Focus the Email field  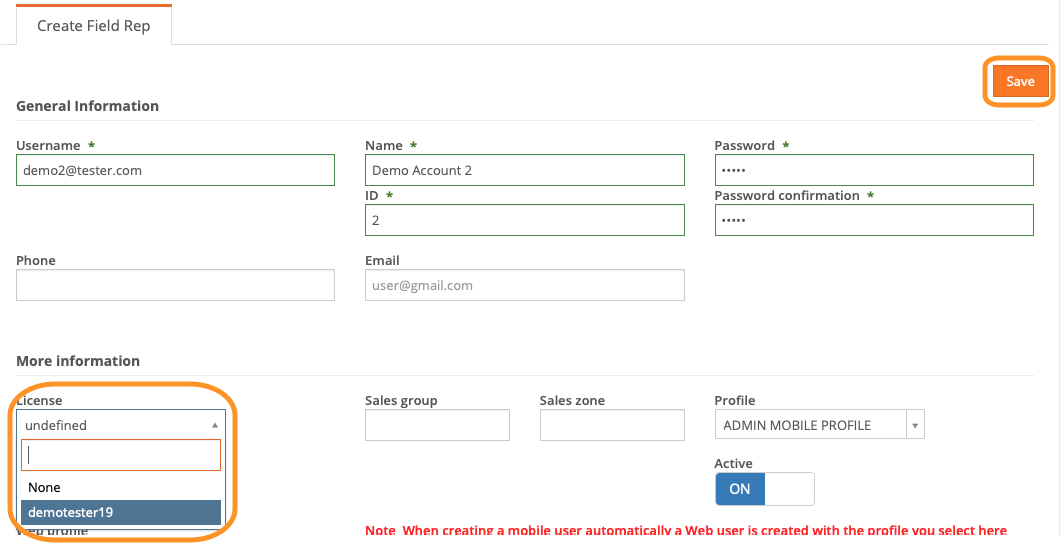click(524, 285)
